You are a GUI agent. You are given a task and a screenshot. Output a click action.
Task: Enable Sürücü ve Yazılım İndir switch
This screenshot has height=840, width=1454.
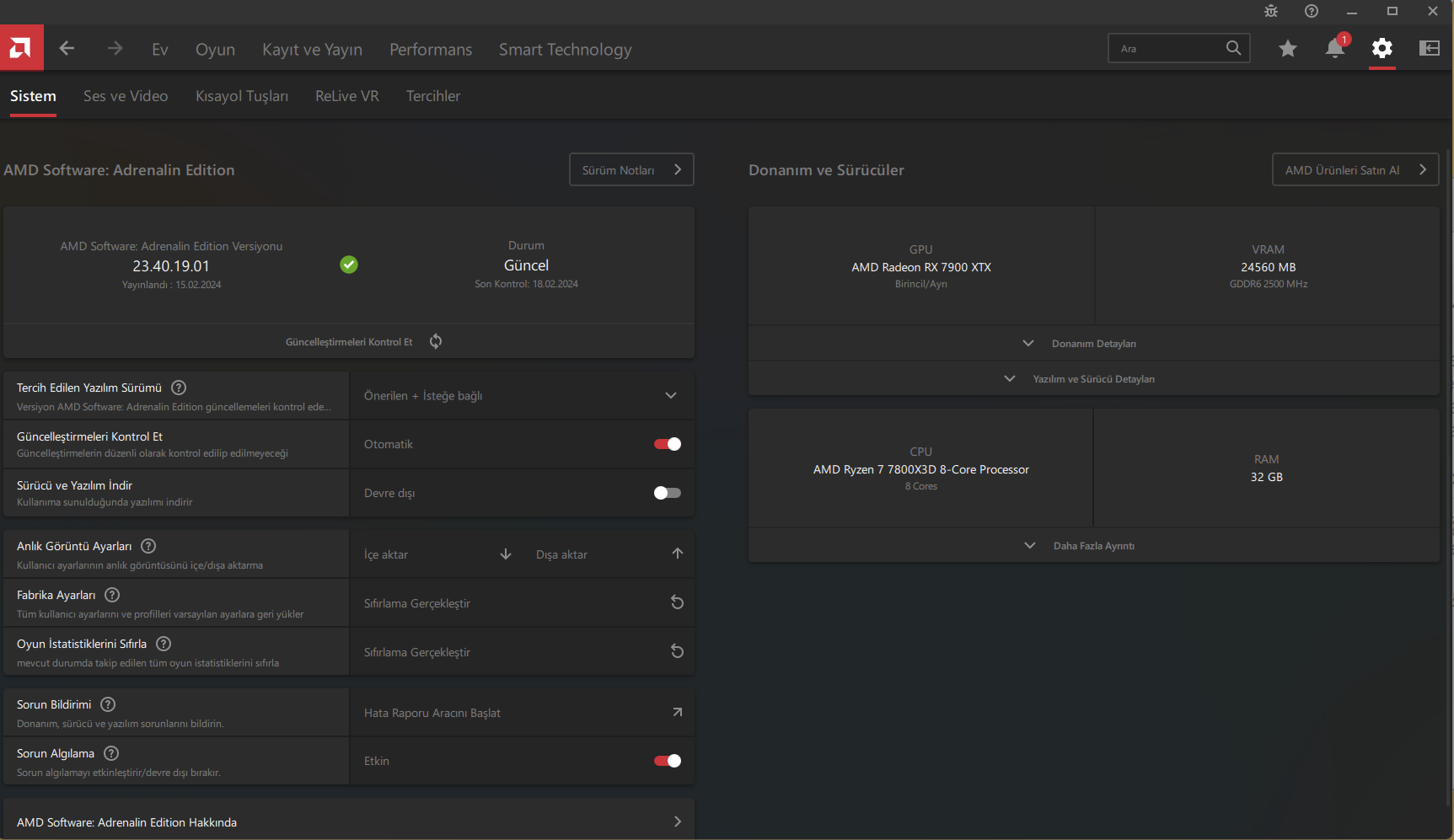[668, 493]
